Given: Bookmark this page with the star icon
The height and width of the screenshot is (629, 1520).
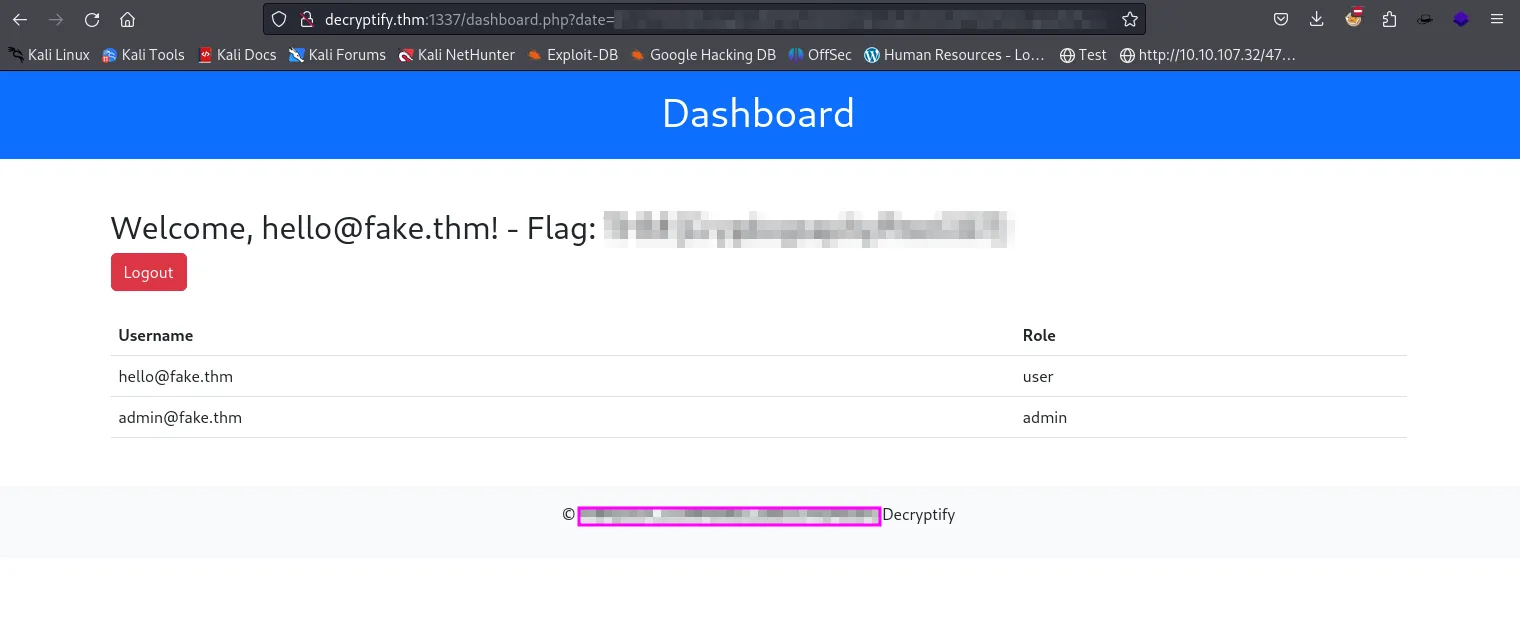Looking at the screenshot, I should click(x=1129, y=19).
